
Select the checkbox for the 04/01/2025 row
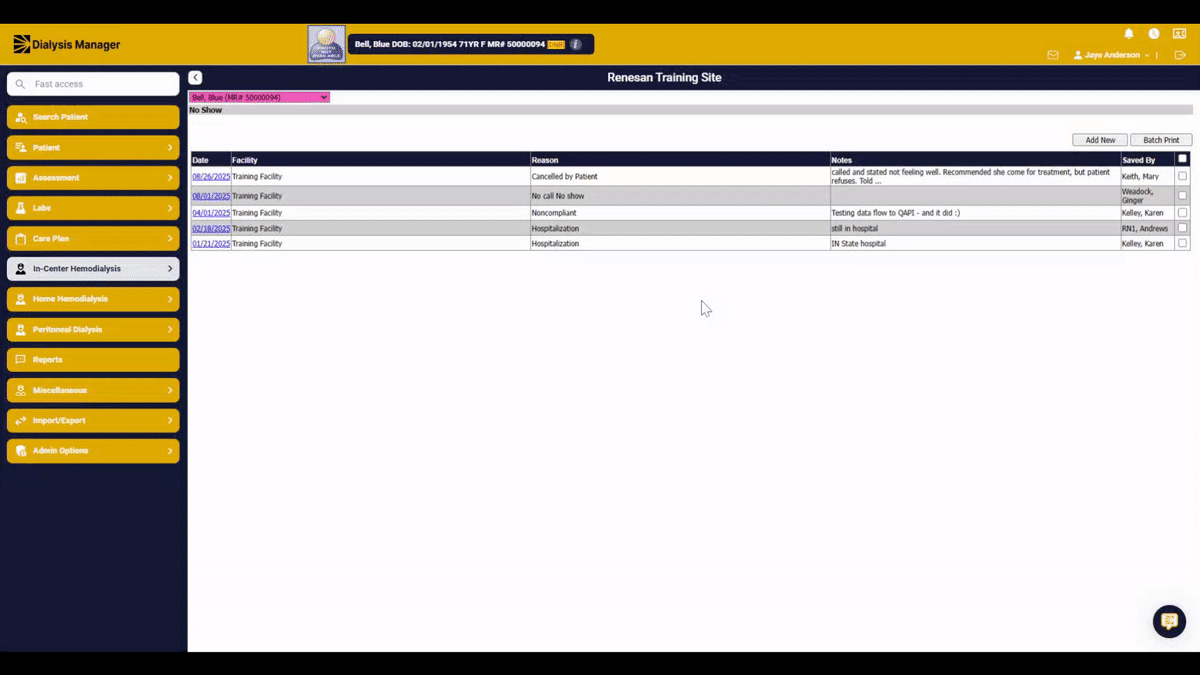(x=1183, y=213)
